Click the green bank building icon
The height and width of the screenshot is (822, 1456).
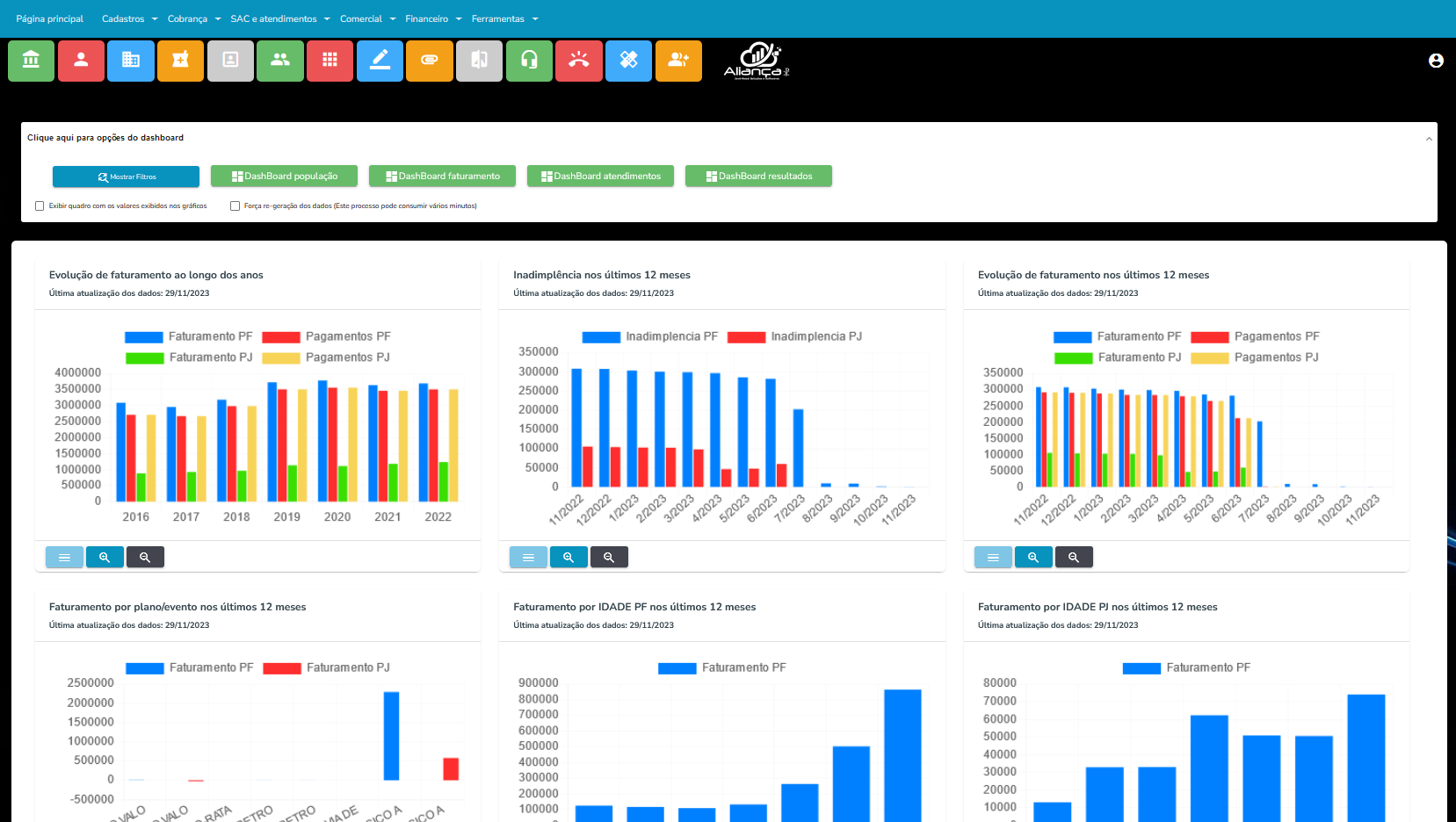click(x=31, y=61)
